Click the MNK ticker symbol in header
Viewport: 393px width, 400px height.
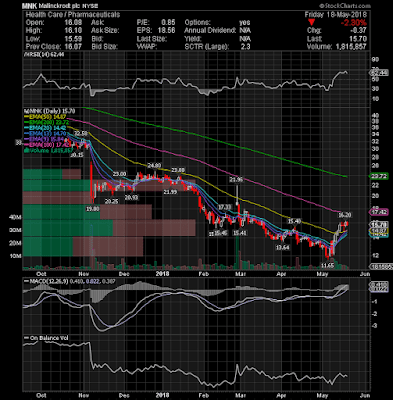29,6
